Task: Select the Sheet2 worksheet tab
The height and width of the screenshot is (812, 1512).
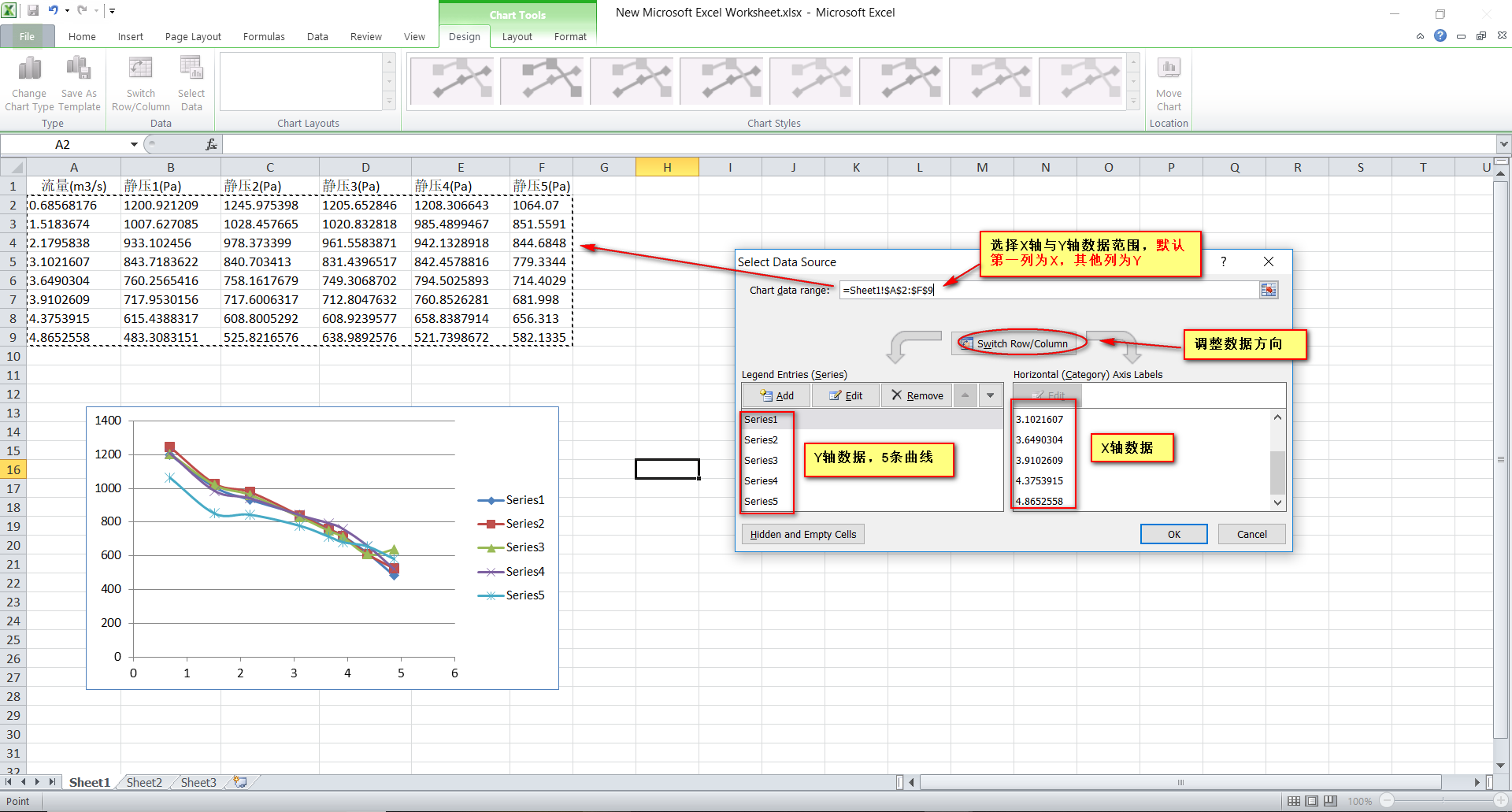Action: click(143, 781)
